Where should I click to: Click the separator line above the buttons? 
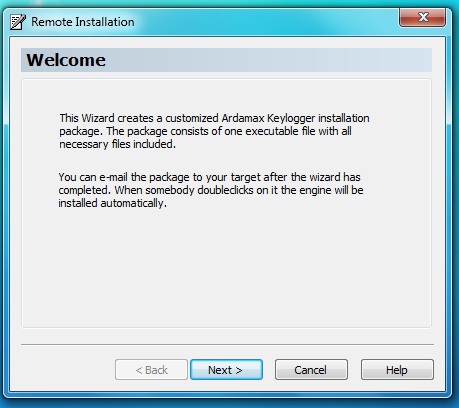[227, 344]
